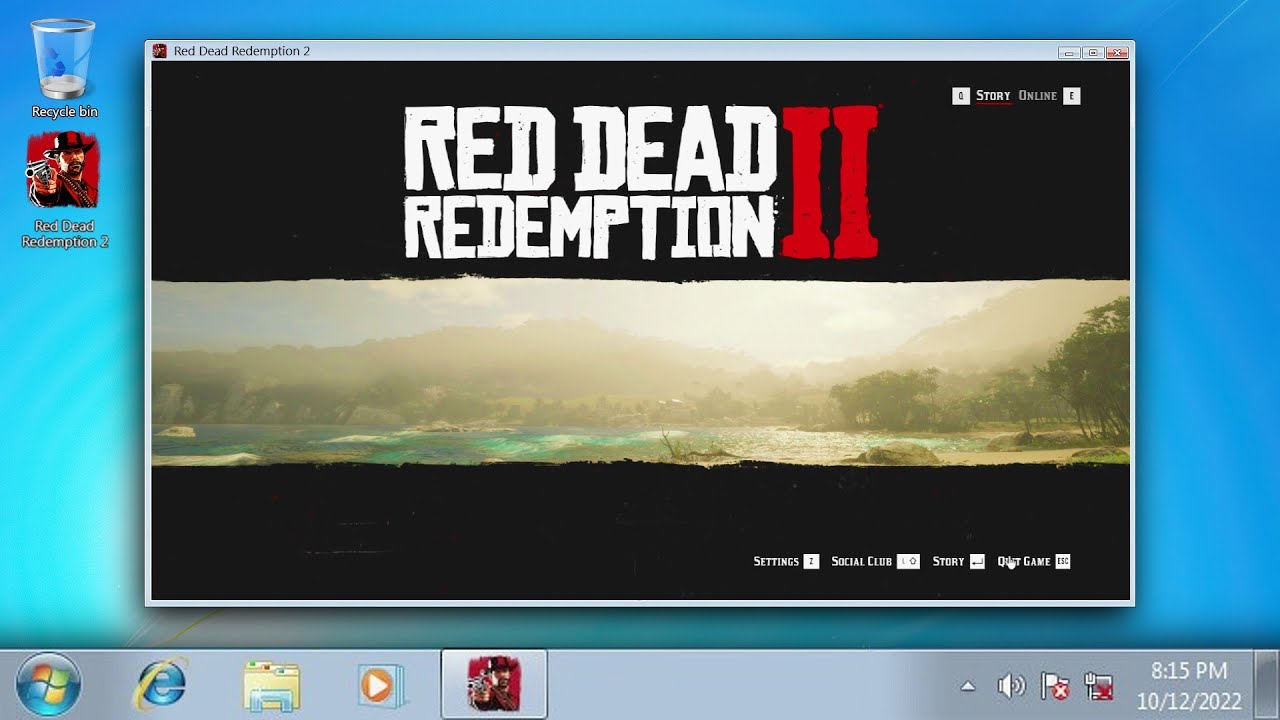
Task: Select the Recycle bin desktop icon
Action: (64, 68)
